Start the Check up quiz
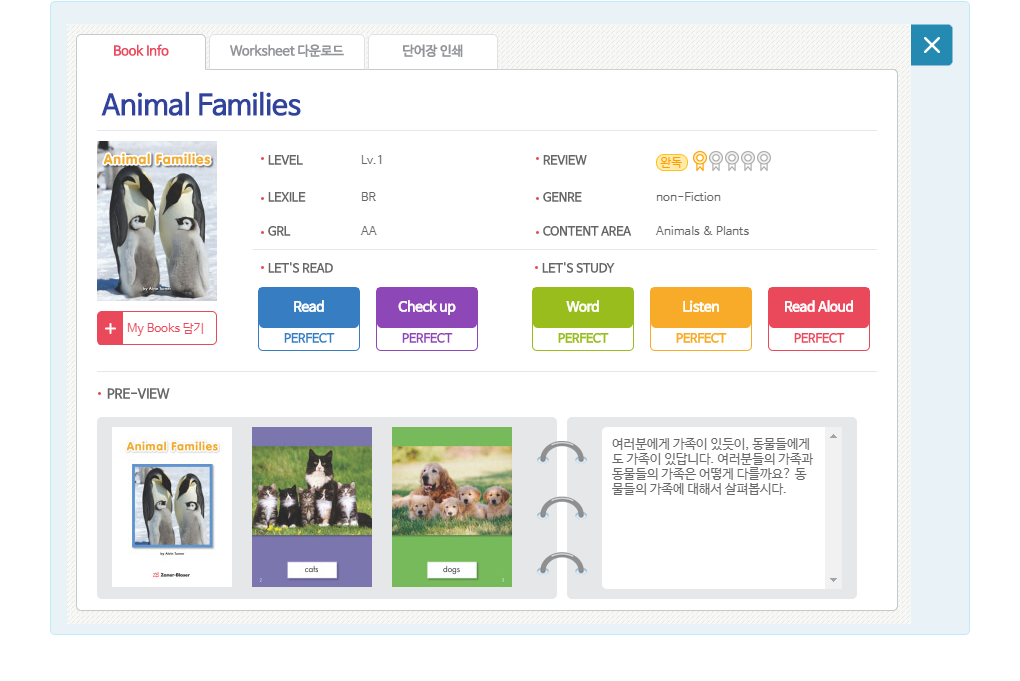Viewport: 1020px width, 681px height. coord(427,308)
